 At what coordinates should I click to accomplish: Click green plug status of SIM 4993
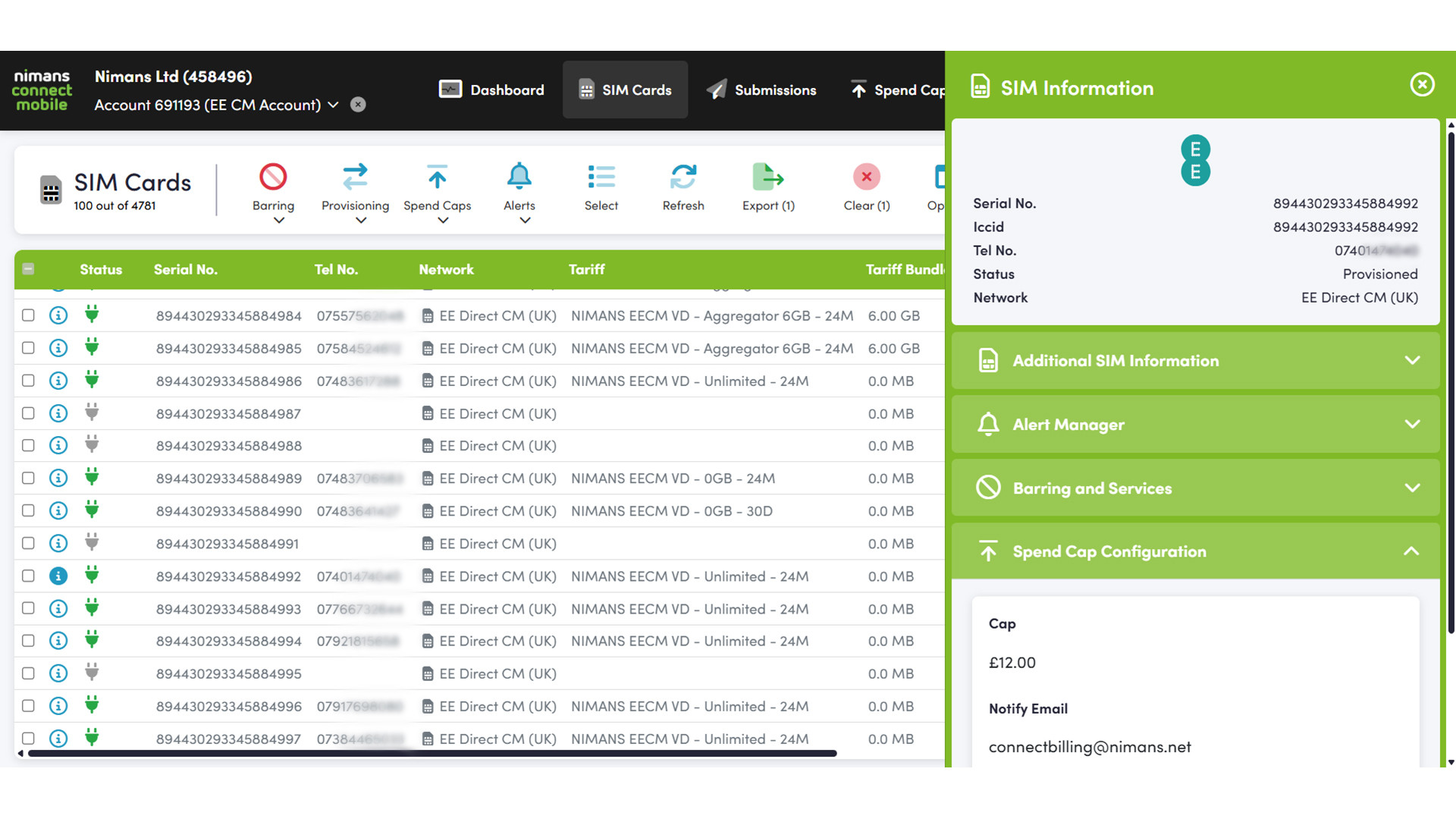click(x=92, y=607)
